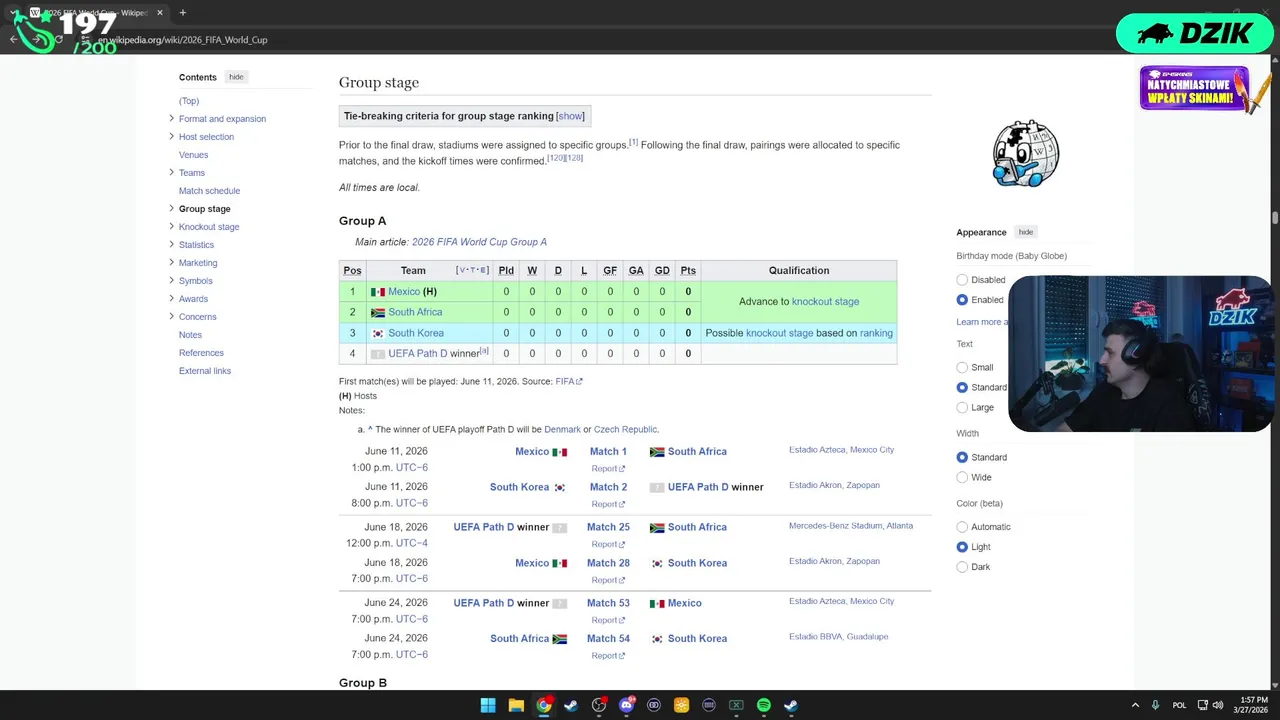
Task: Click the browser back arrow
Action: coord(14,40)
